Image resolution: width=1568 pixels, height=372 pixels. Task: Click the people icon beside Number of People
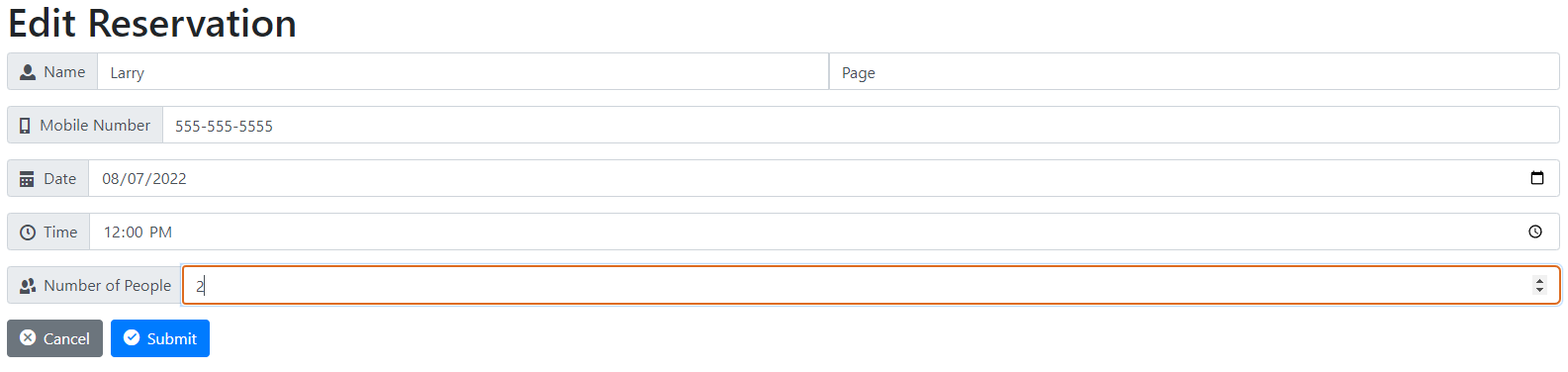[x=28, y=286]
